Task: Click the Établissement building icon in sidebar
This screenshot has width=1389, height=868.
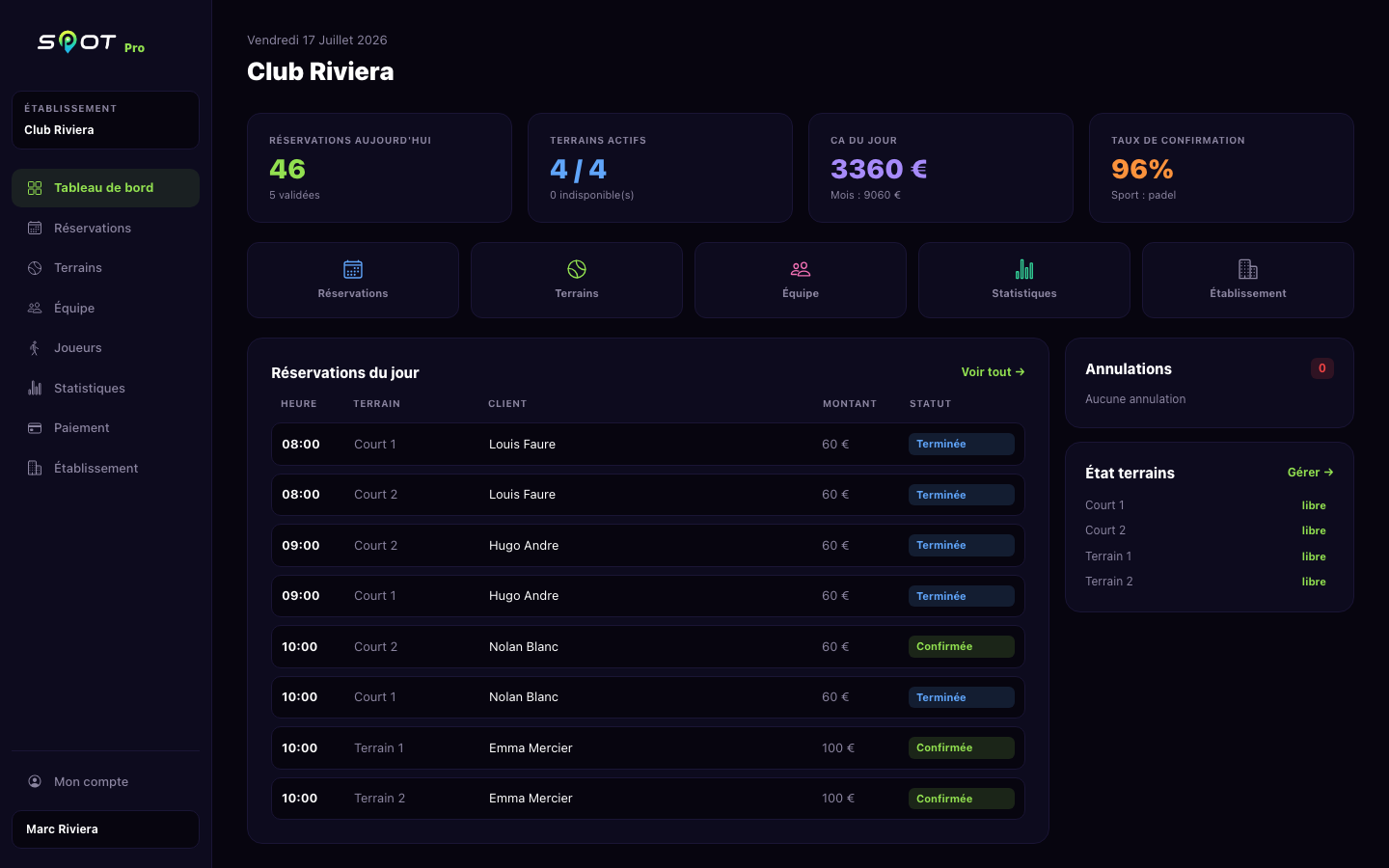Action: click(35, 469)
